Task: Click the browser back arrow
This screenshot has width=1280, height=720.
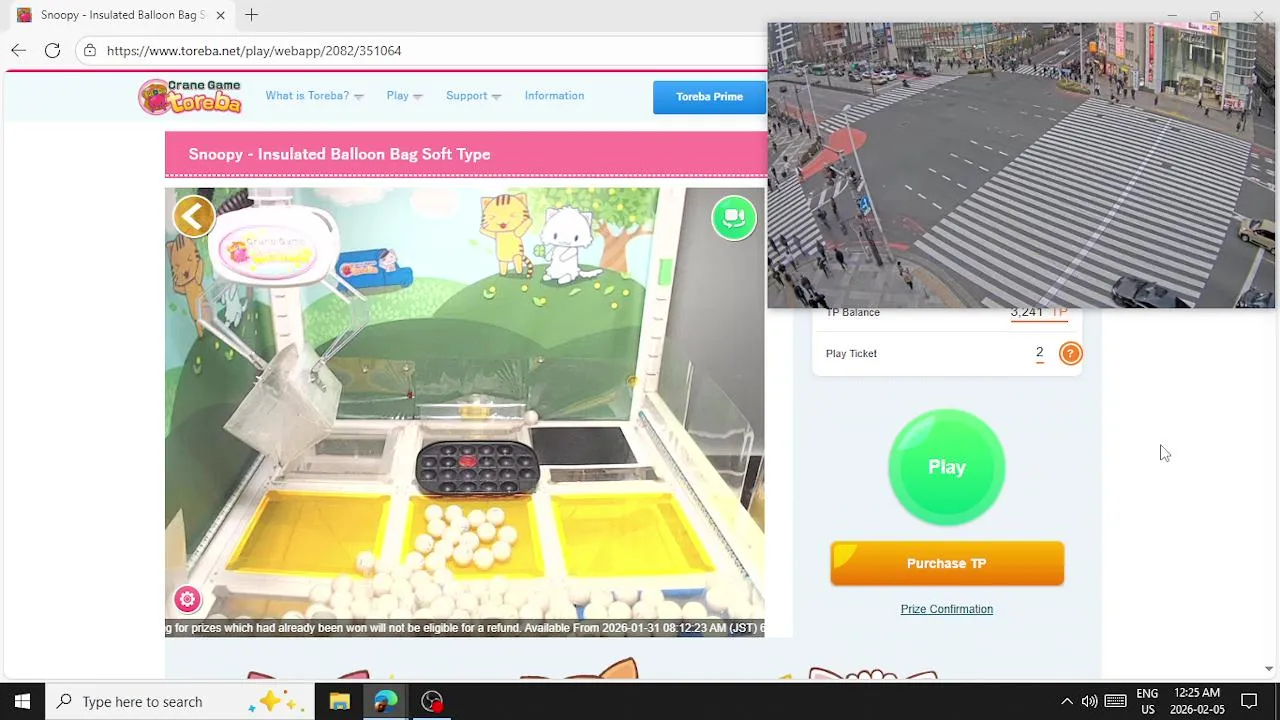Action: (18, 50)
